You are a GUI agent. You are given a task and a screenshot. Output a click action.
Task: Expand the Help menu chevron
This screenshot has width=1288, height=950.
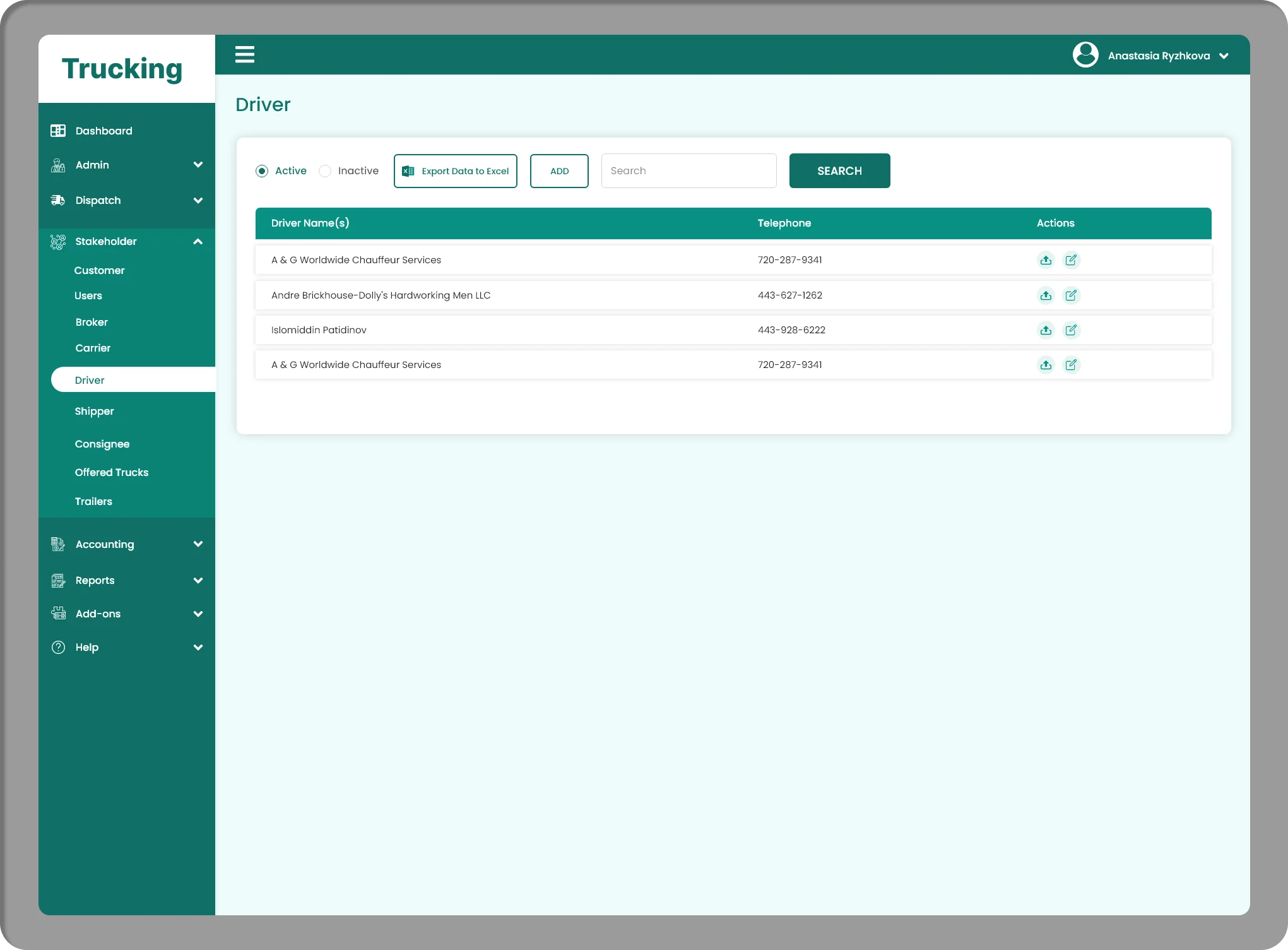pyautogui.click(x=198, y=648)
